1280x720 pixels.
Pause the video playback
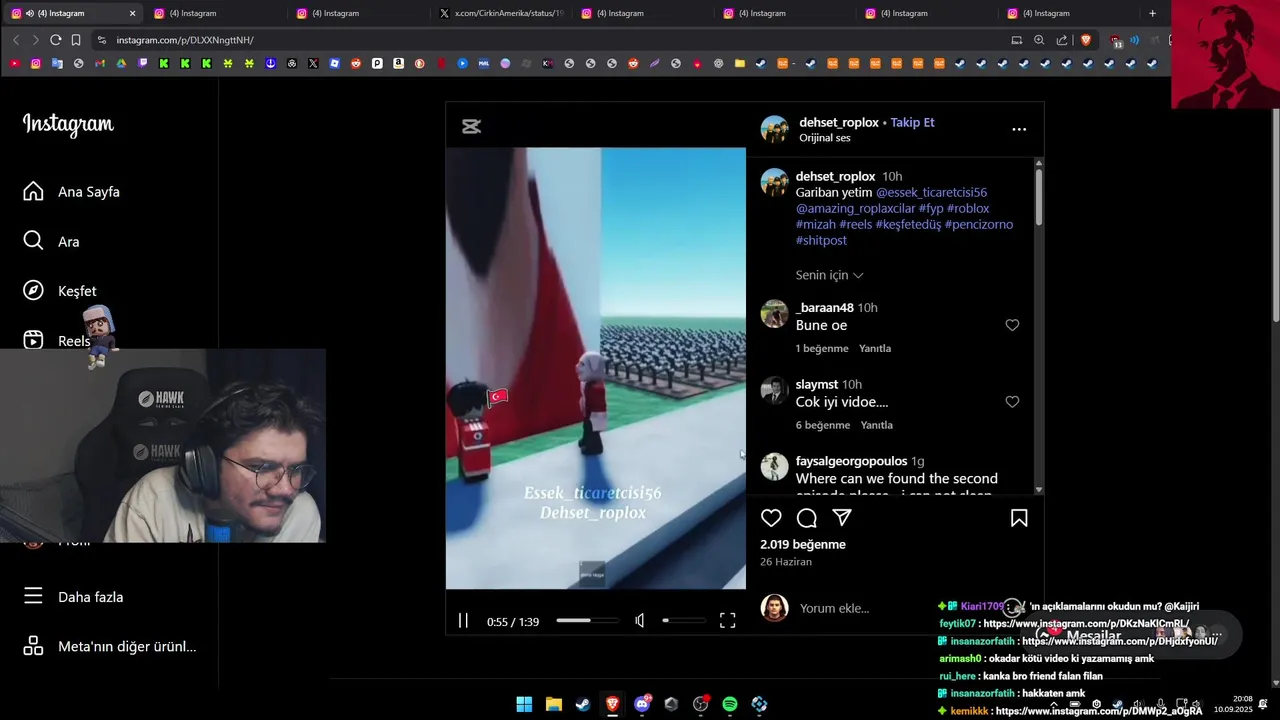click(x=463, y=621)
